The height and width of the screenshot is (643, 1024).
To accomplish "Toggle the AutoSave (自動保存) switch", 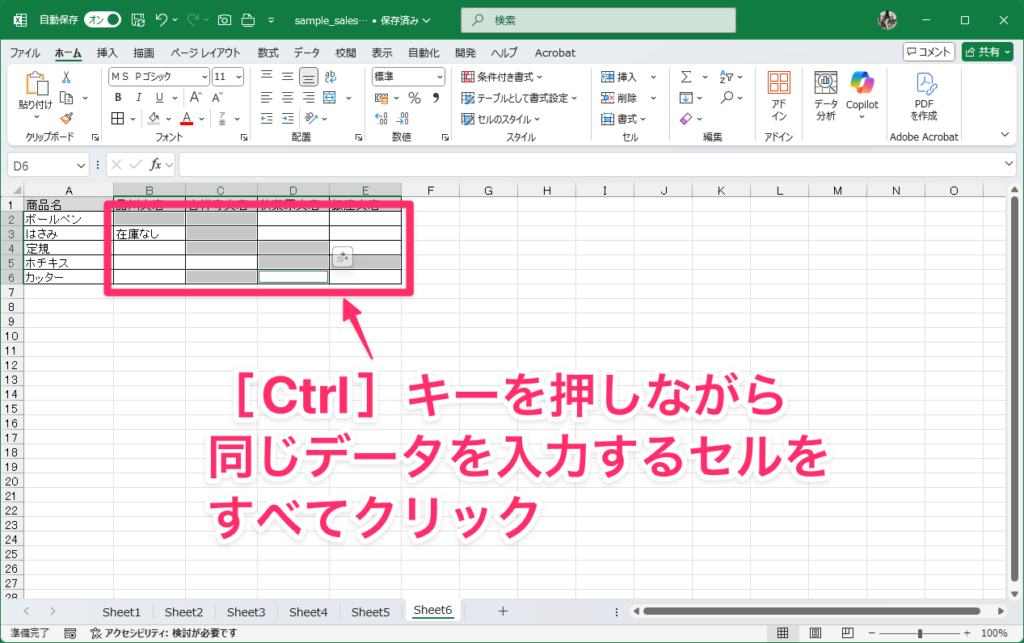I will coord(102,20).
